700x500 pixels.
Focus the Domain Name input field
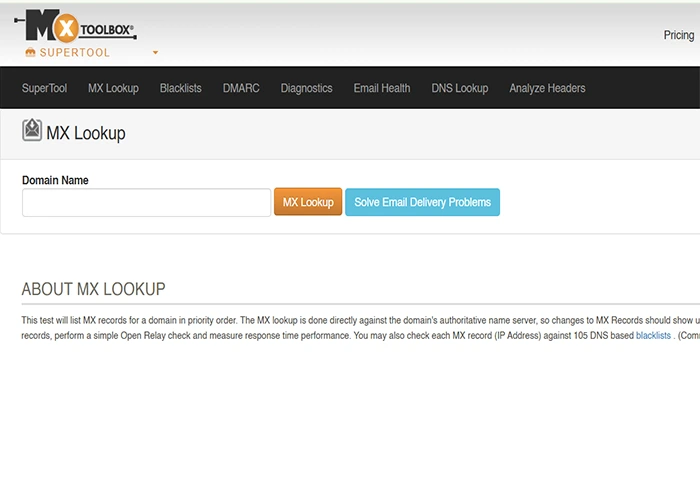146,202
